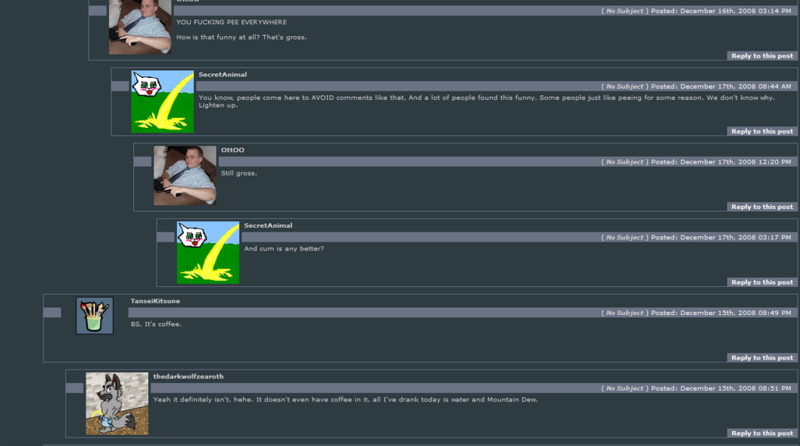This screenshot has height=446, width=800.
Task: Open SecretAnimal's avatar on the 08:44 AM comment
Action: (x=163, y=102)
